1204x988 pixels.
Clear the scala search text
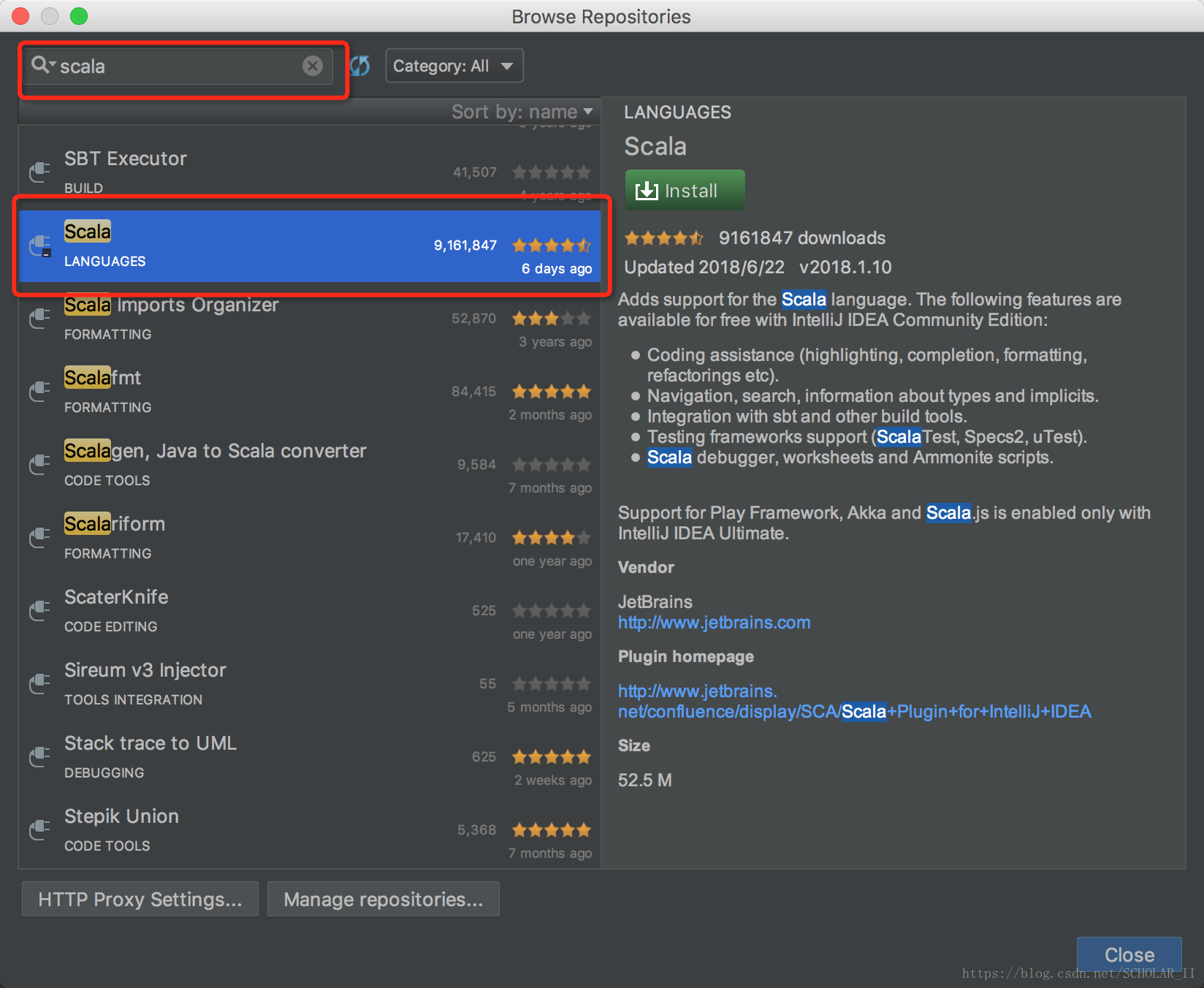(x=313, y=66)
